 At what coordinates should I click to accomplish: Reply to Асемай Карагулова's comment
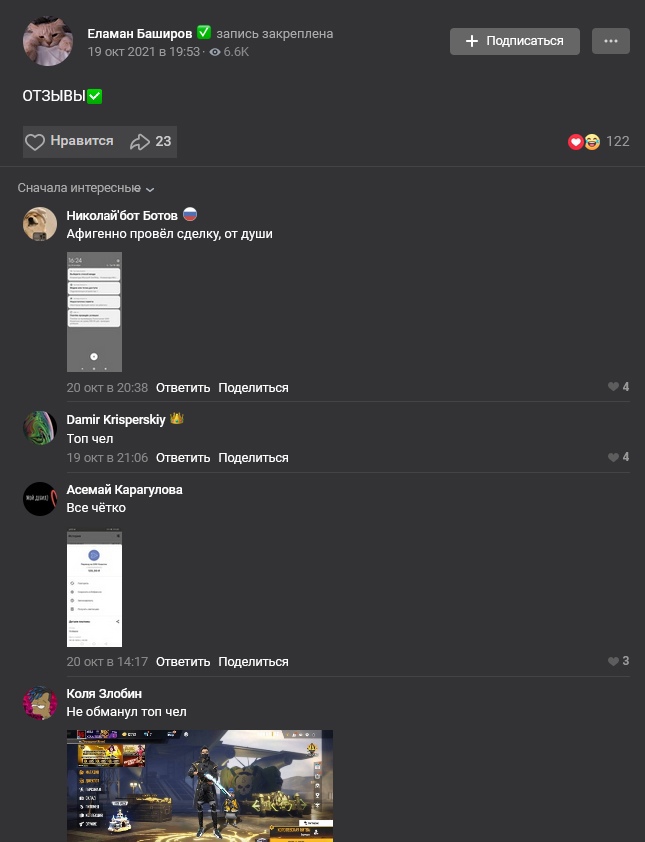pyautogui.click(x=183, y=662)
